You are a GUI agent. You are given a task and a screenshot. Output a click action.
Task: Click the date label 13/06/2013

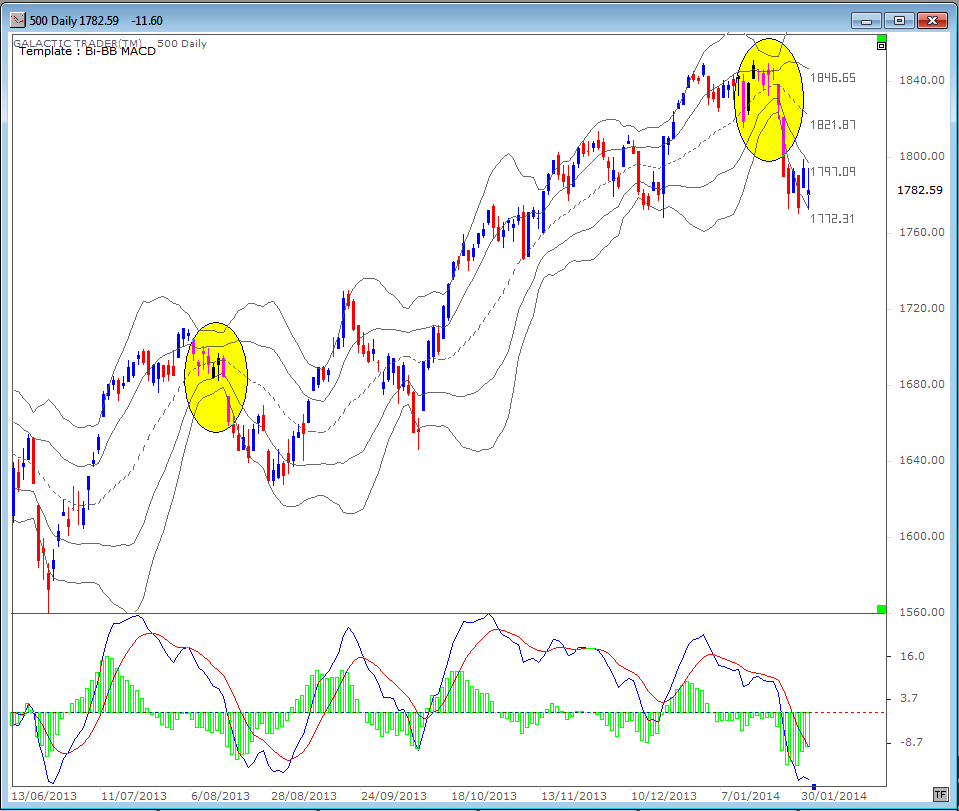(x=44, y=796)
